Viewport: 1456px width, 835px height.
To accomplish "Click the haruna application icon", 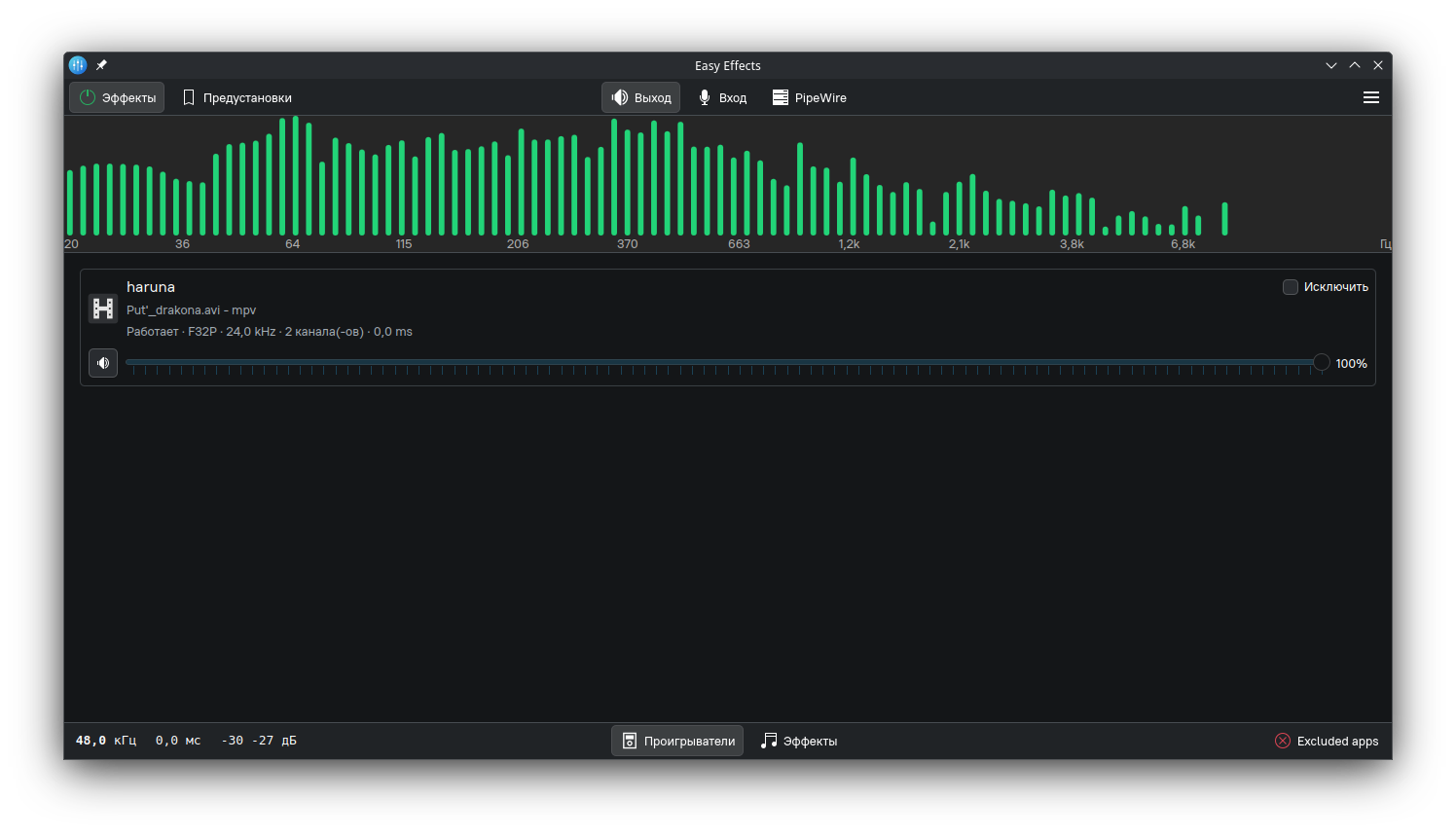I will coord(103,309).
